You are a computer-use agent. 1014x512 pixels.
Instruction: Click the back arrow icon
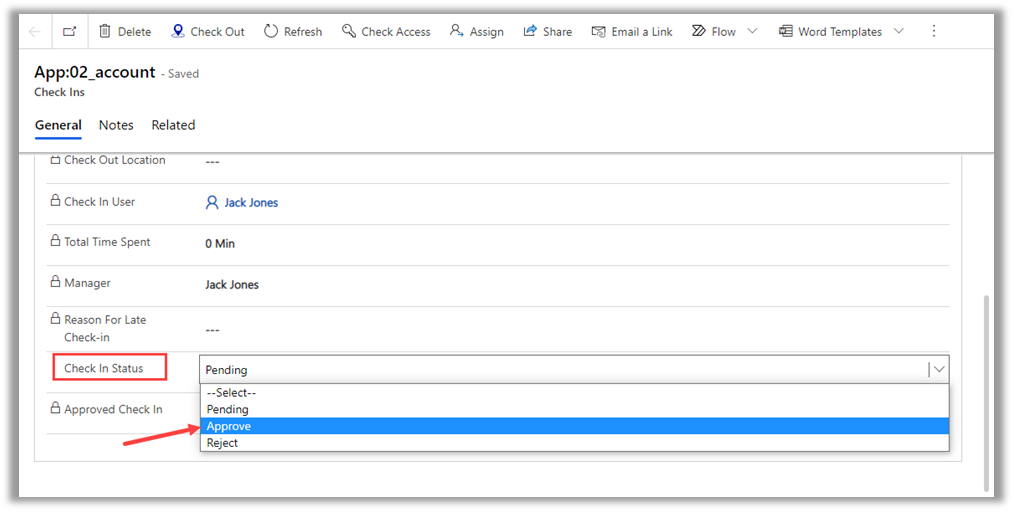pos(35,31)
